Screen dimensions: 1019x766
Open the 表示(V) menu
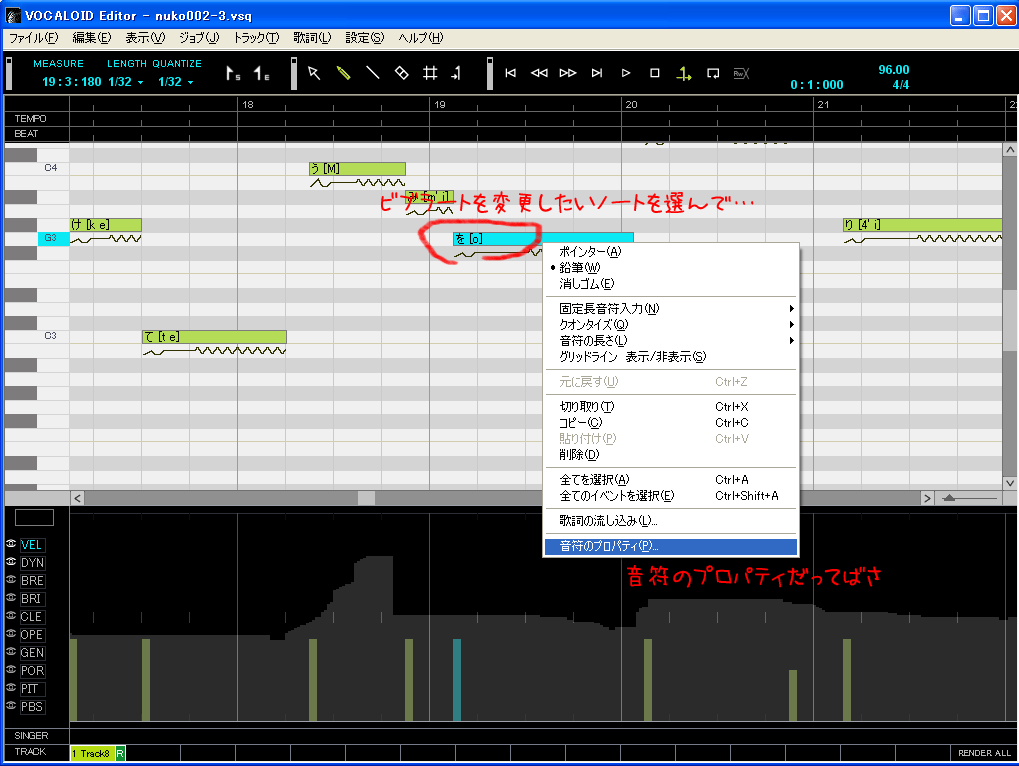tap(145, 38)
